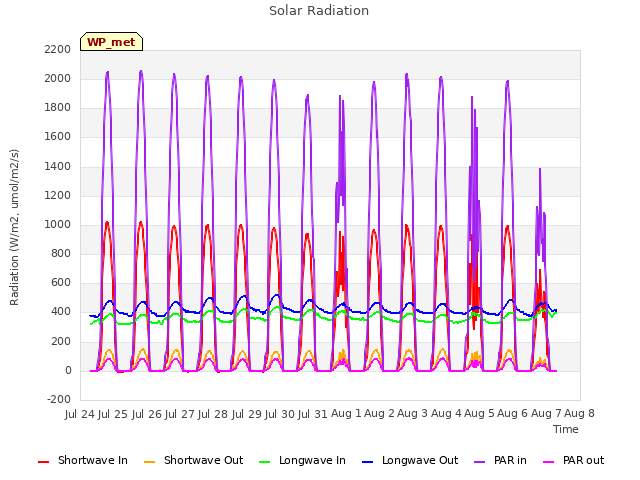Click the Aug 3 x-axis date label
This screenshot has width=640, height=480.
(x=412, y=414)
